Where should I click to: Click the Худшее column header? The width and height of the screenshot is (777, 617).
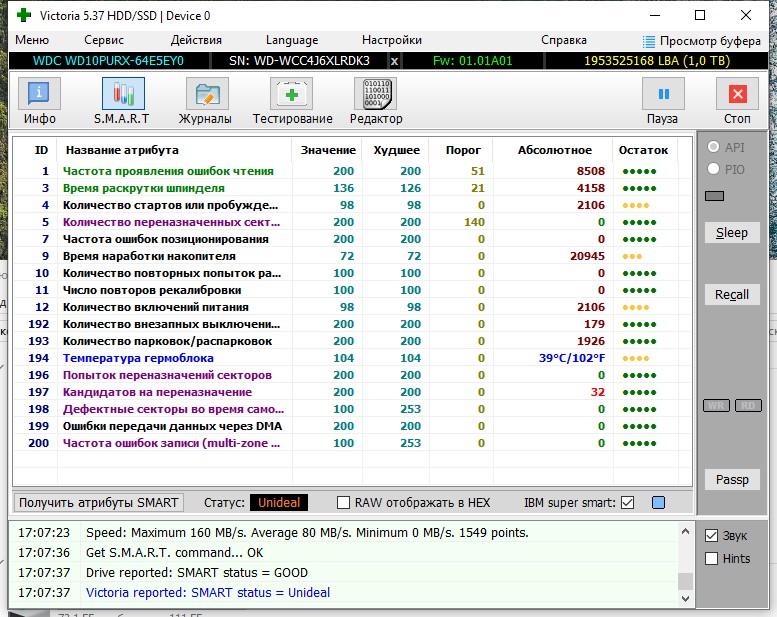396,150
